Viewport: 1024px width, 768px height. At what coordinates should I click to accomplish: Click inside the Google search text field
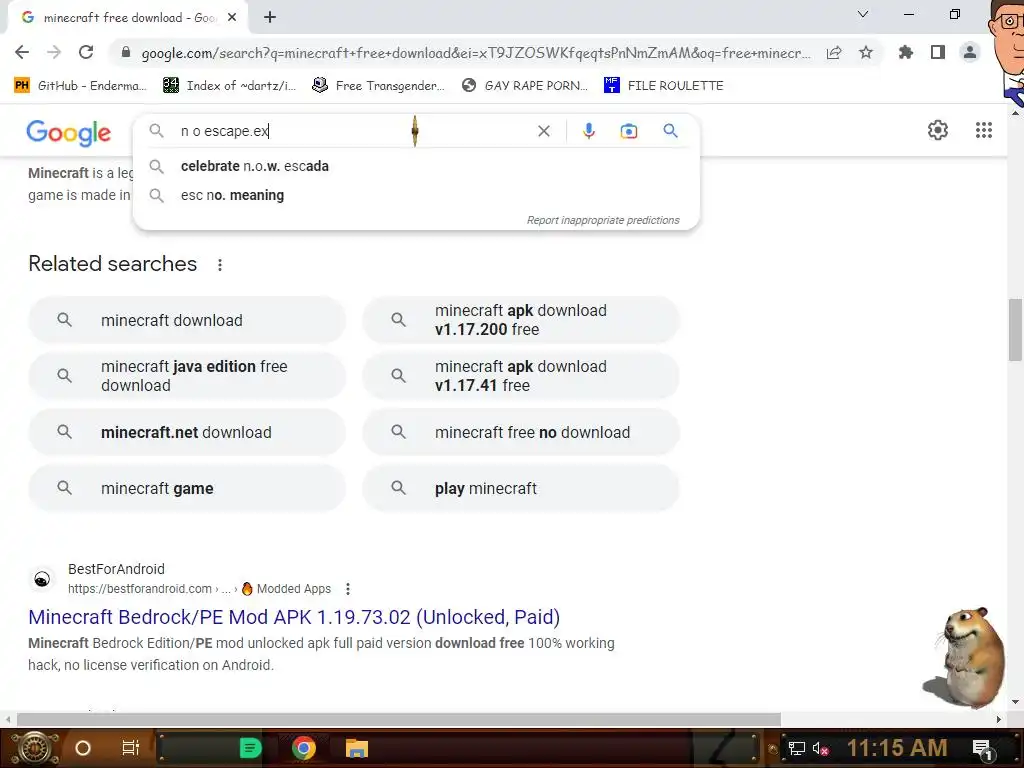[353, 131]
